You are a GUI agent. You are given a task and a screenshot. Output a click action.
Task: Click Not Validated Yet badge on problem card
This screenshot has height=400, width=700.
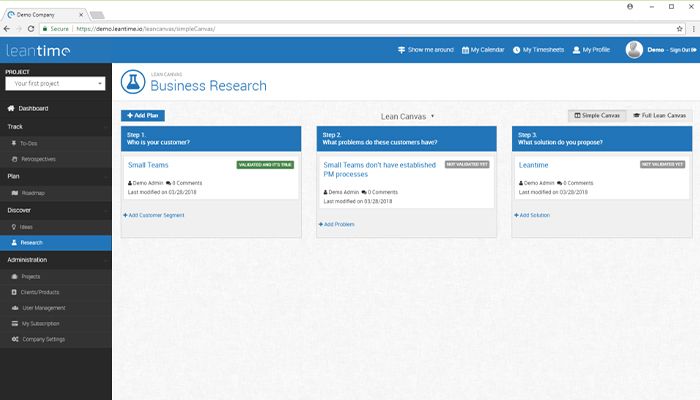click(x=467, y=164)
